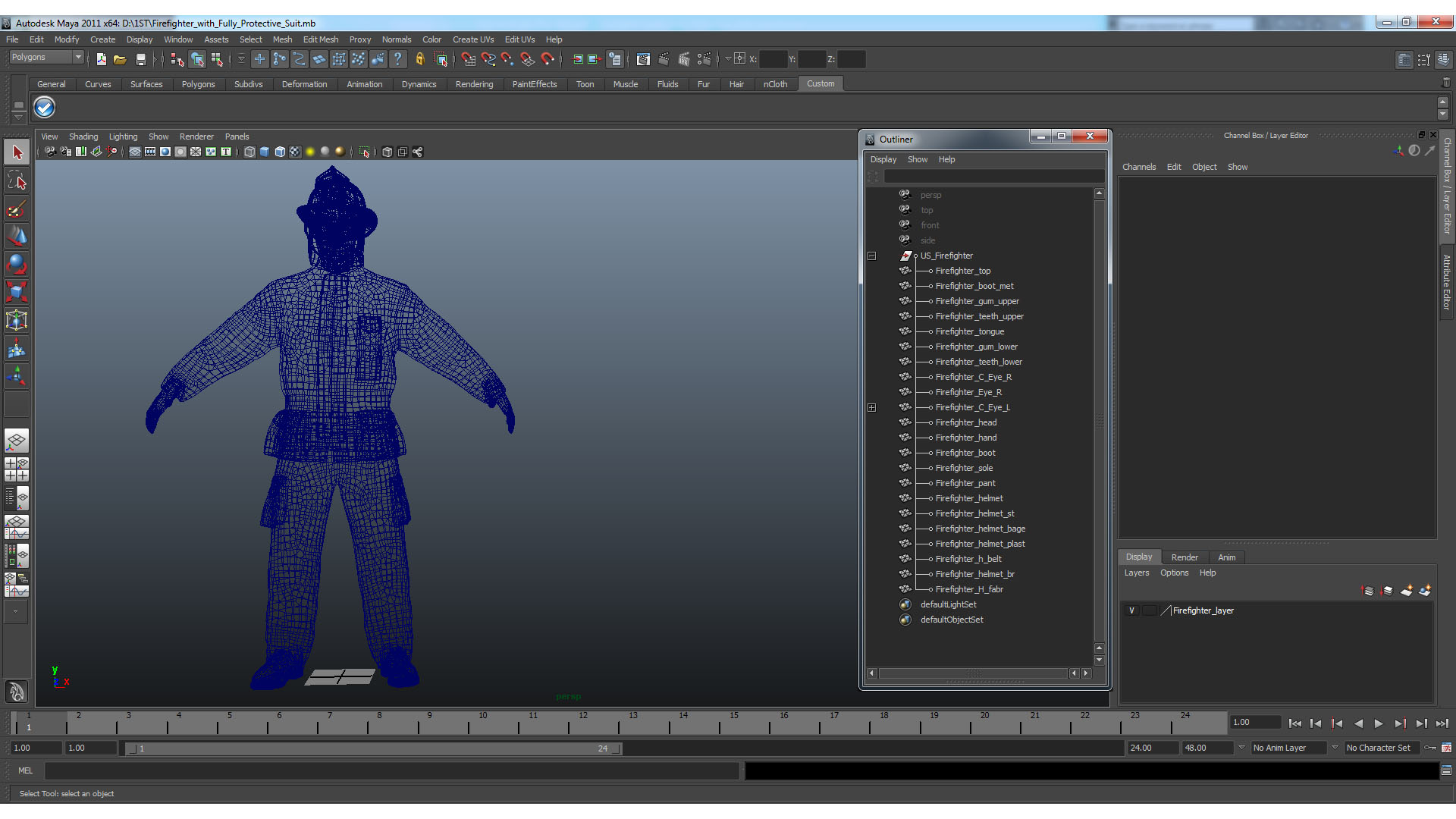Open the Polygons menu bar item
This screenshot has width=1456, height=819.
198,83
